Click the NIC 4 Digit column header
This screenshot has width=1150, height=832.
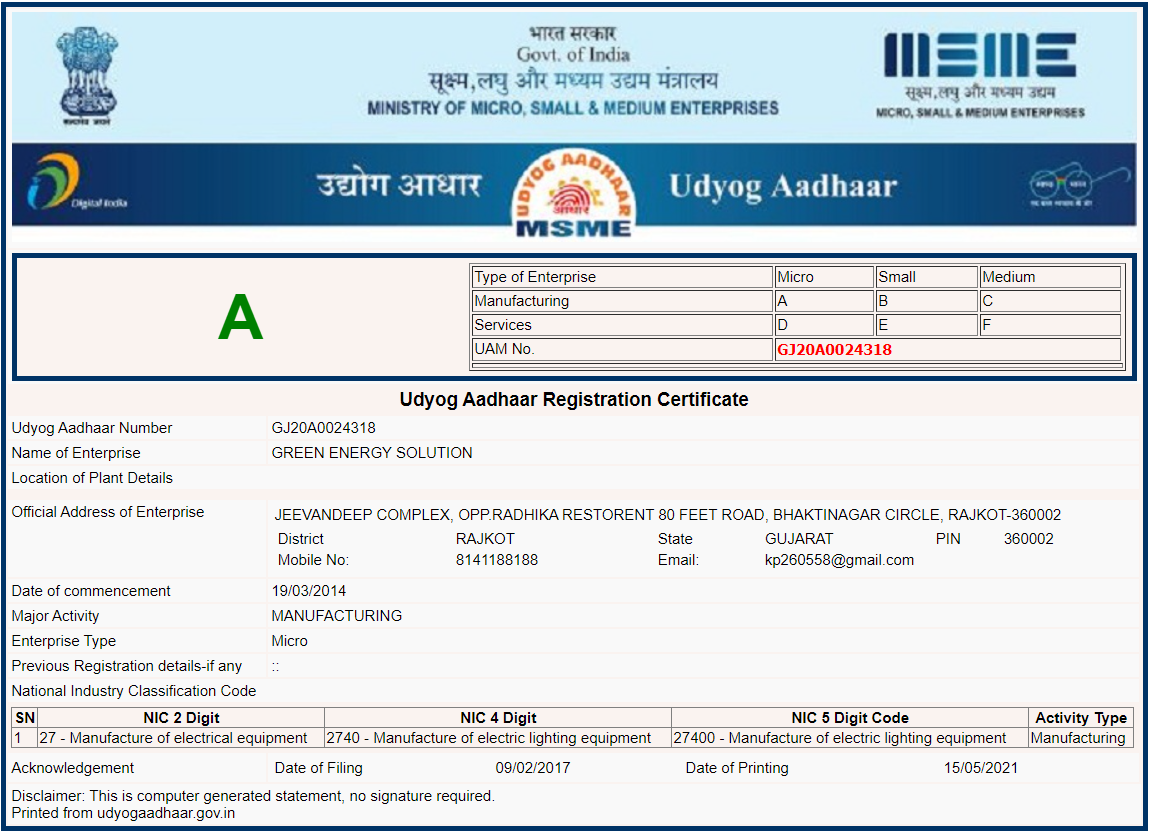tap(498, 718)
